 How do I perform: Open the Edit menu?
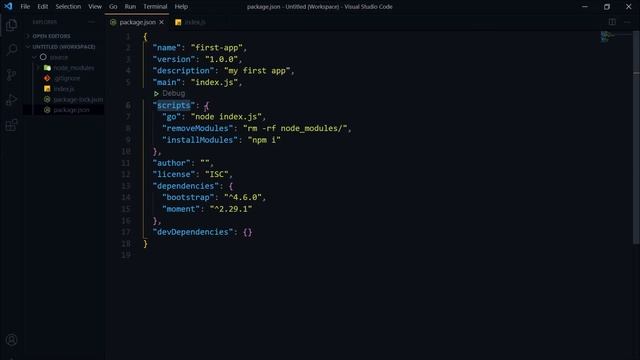(x=42, y=7)
